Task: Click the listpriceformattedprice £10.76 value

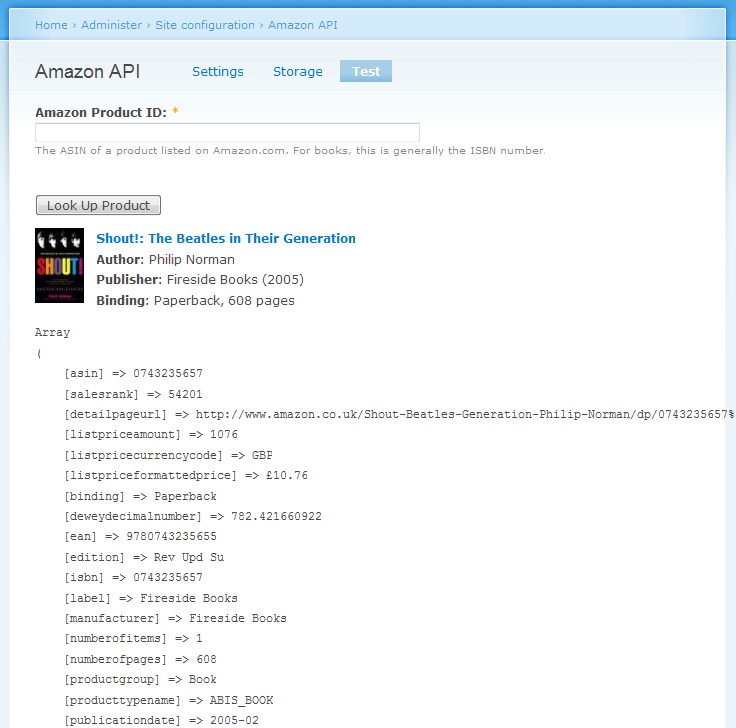Action: pyautogui.click(x=287, y=475)
